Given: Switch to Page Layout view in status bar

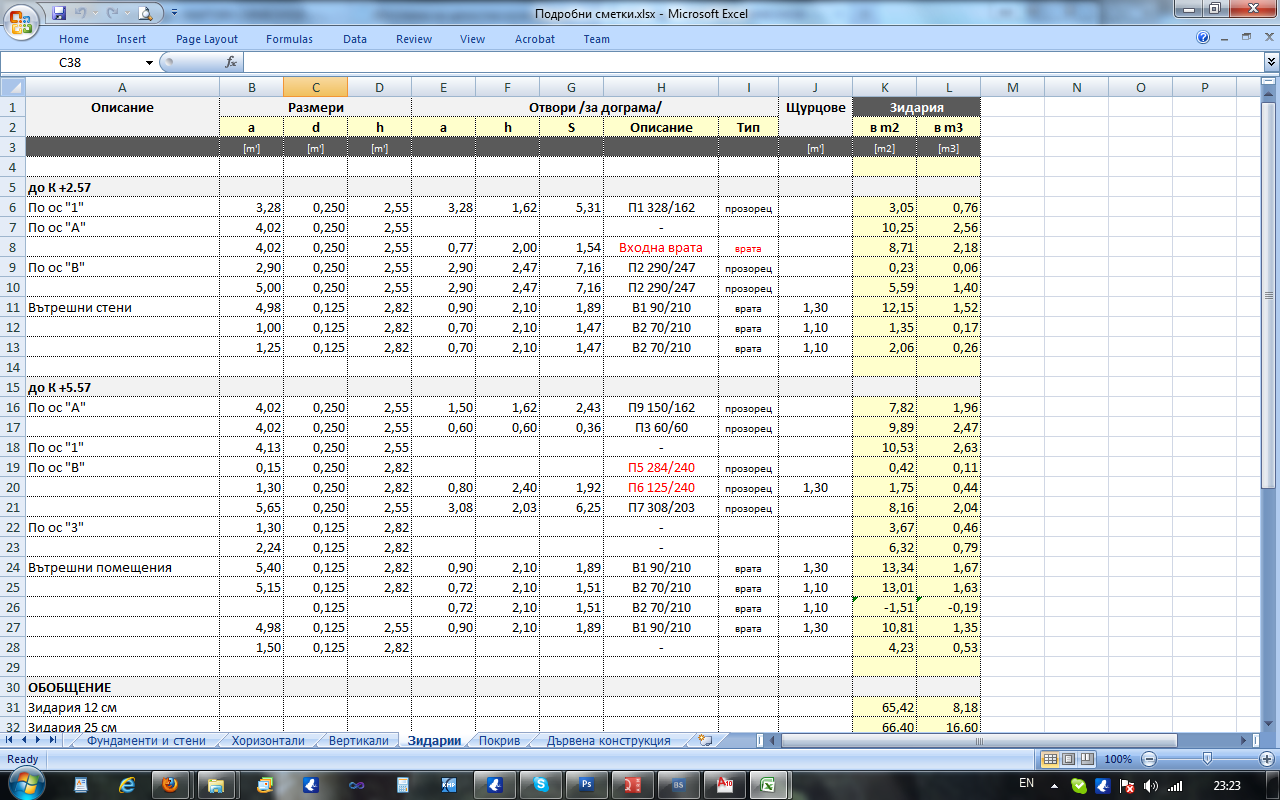Looking at the screenshot, I should pos(1067,759).
